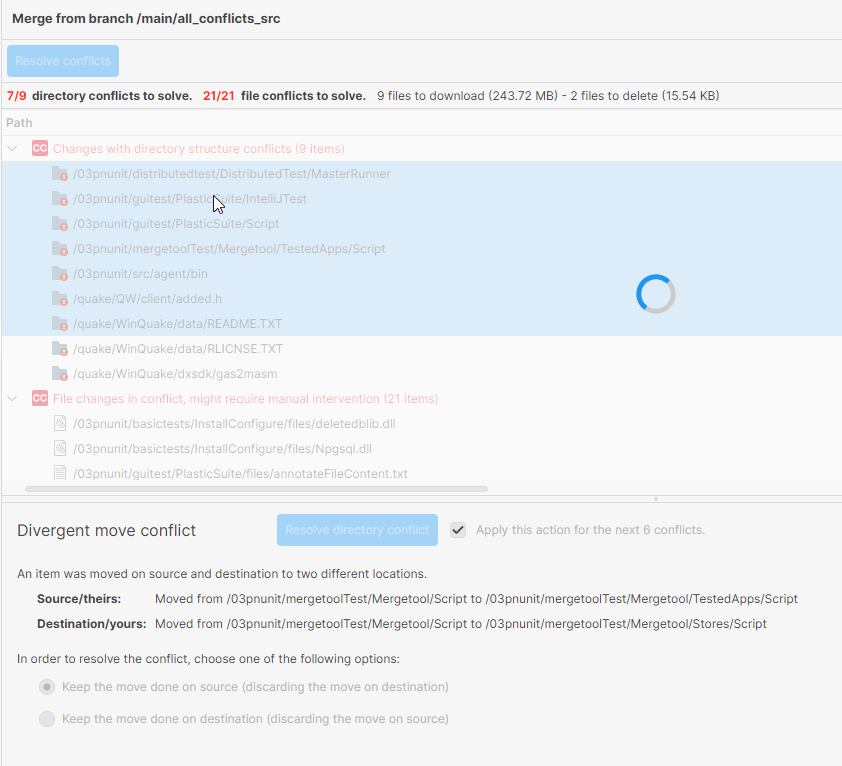This screenshot has height=766, width=842.
Task: Click the folder icon beside gas2masm path
Action: (x=60, y=373)
